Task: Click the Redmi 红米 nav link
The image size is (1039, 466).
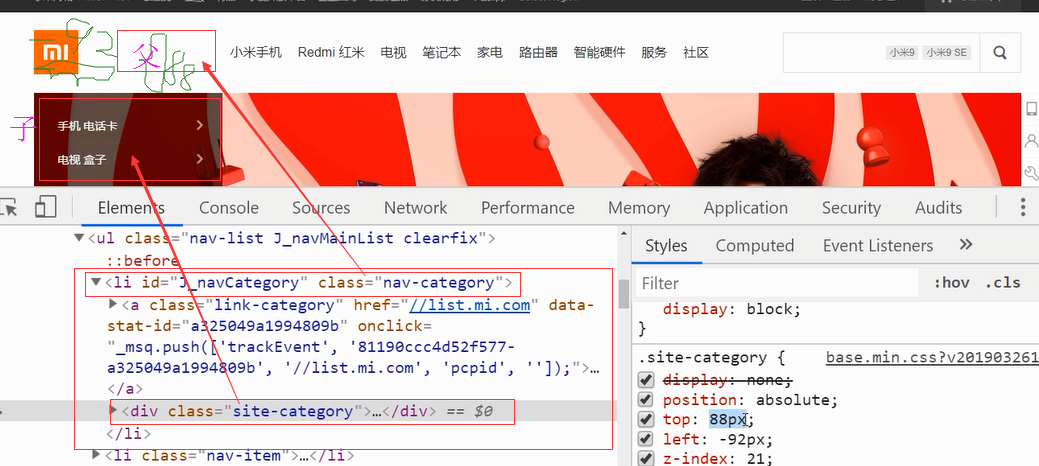Action: [331, 52]
